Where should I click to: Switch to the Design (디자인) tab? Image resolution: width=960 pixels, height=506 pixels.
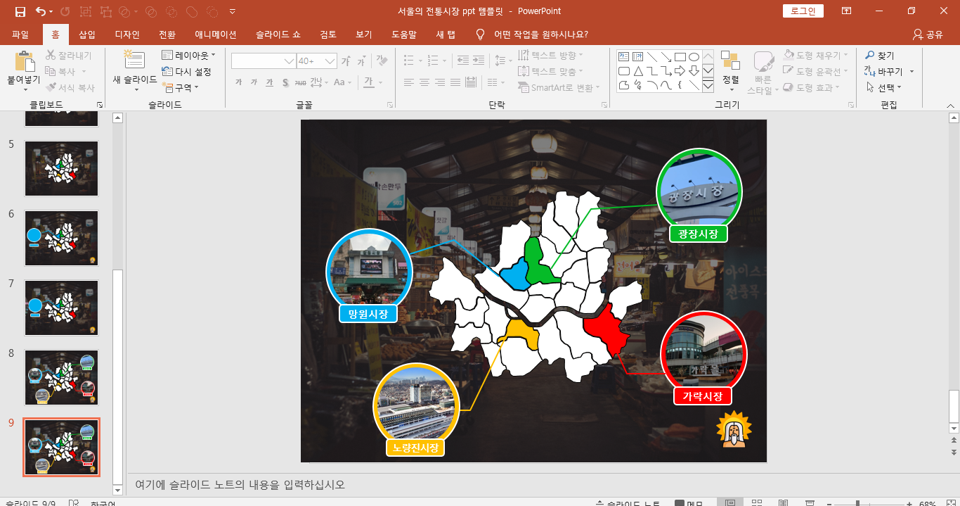pos(127,34)
